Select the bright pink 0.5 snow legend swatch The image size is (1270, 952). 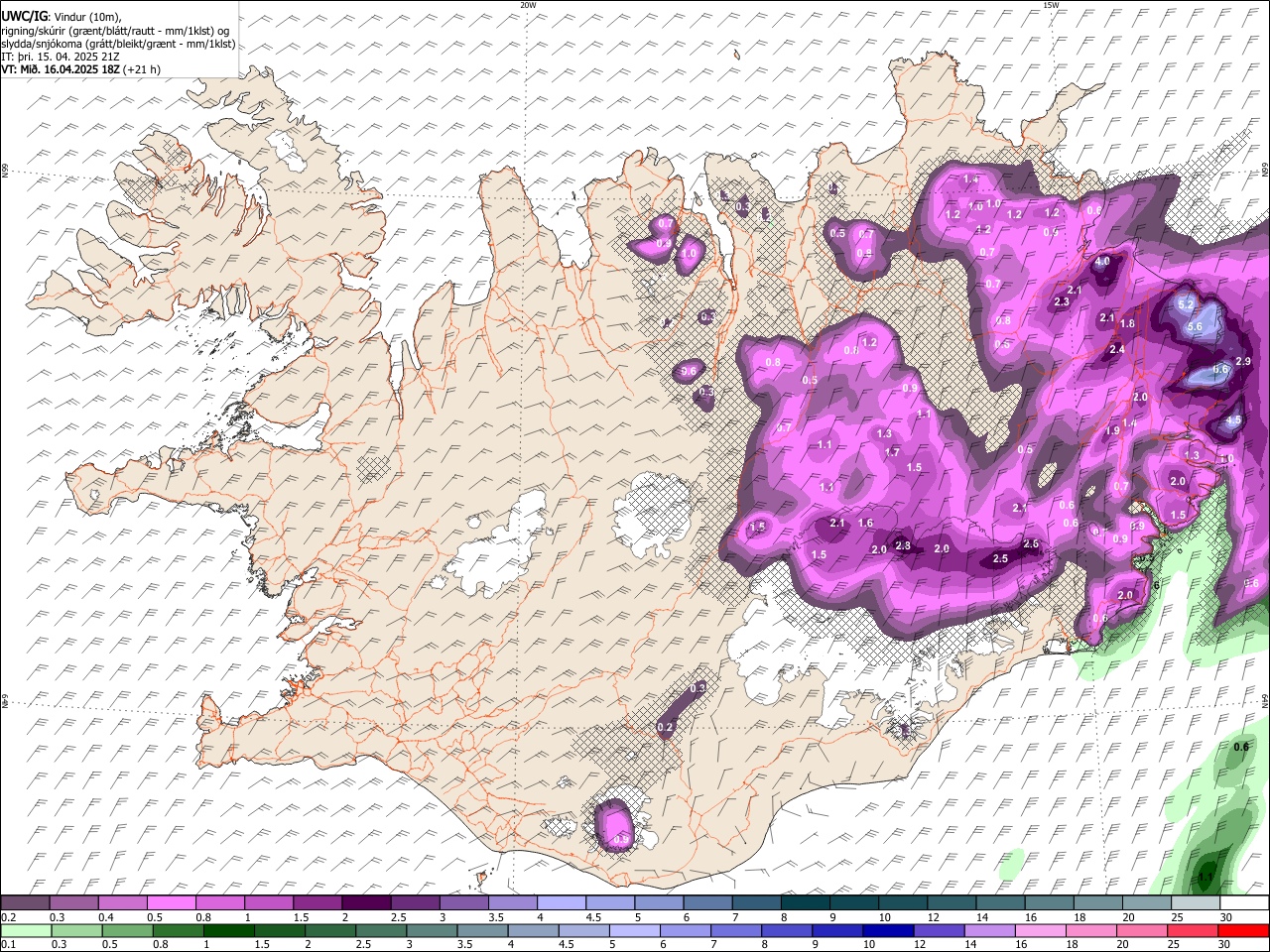[x=171, y=903]
